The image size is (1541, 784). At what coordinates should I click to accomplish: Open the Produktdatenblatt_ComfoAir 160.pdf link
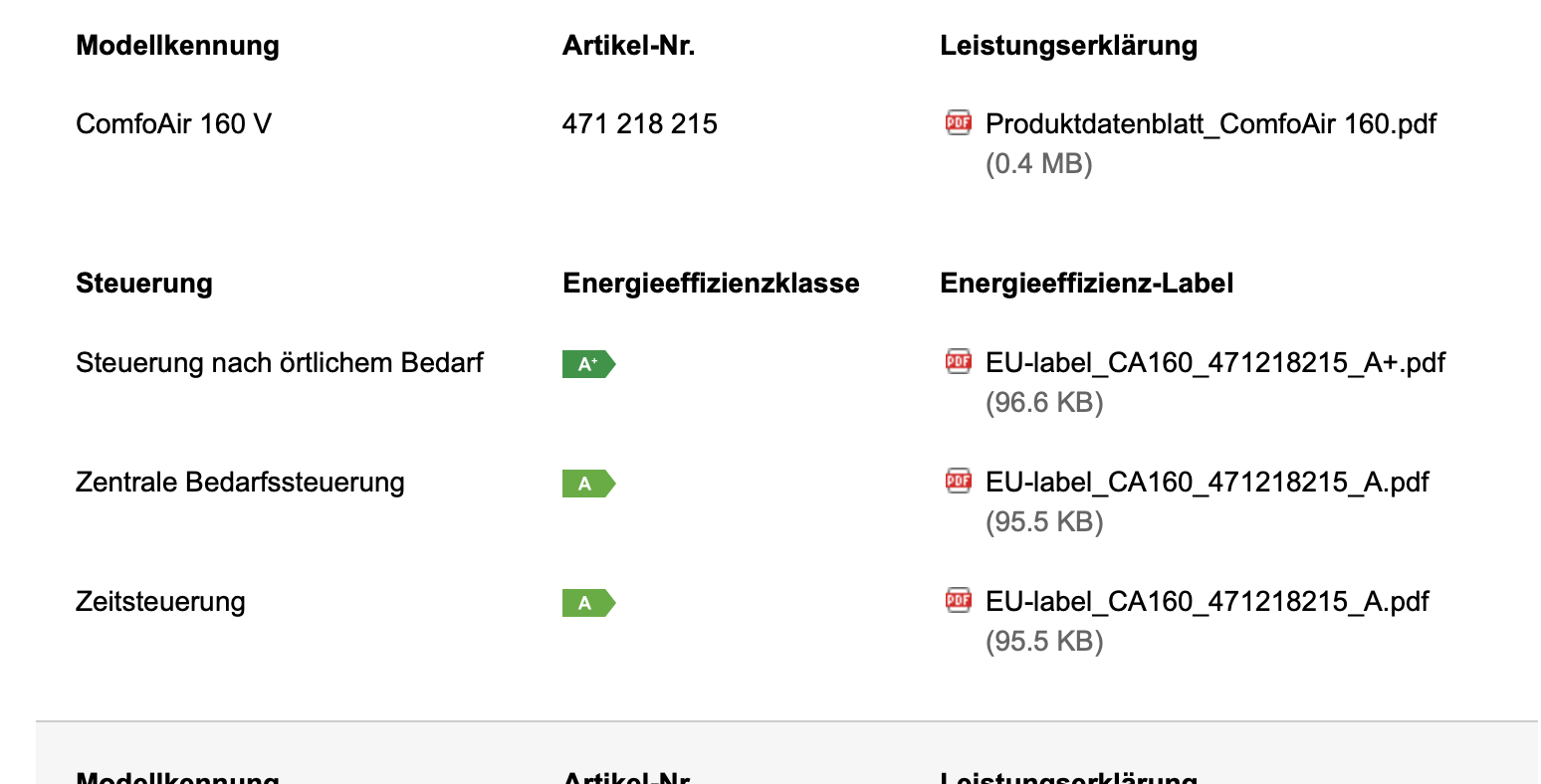[x=1211, y=124]
